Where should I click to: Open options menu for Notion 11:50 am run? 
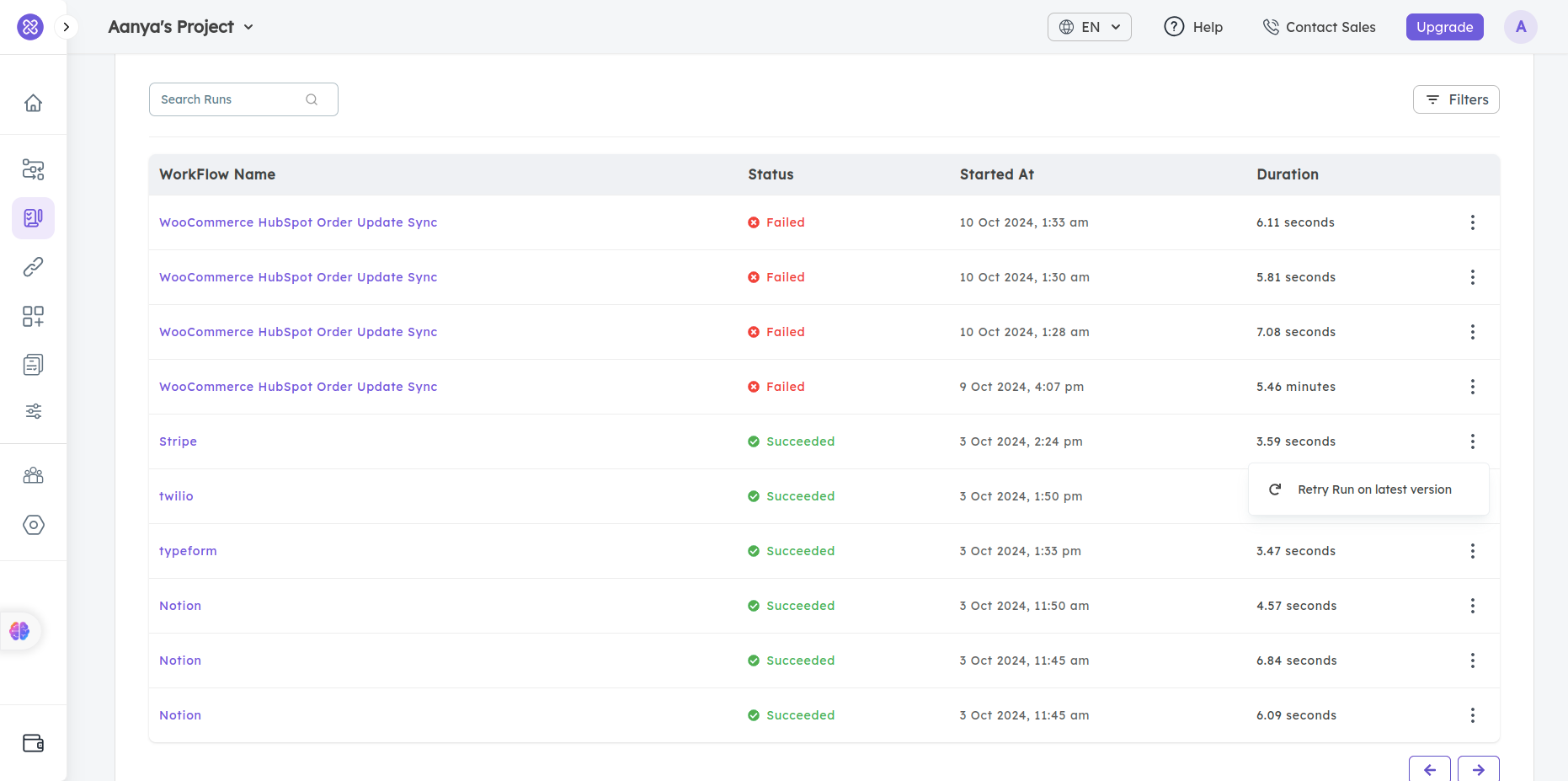[1472, 606]
